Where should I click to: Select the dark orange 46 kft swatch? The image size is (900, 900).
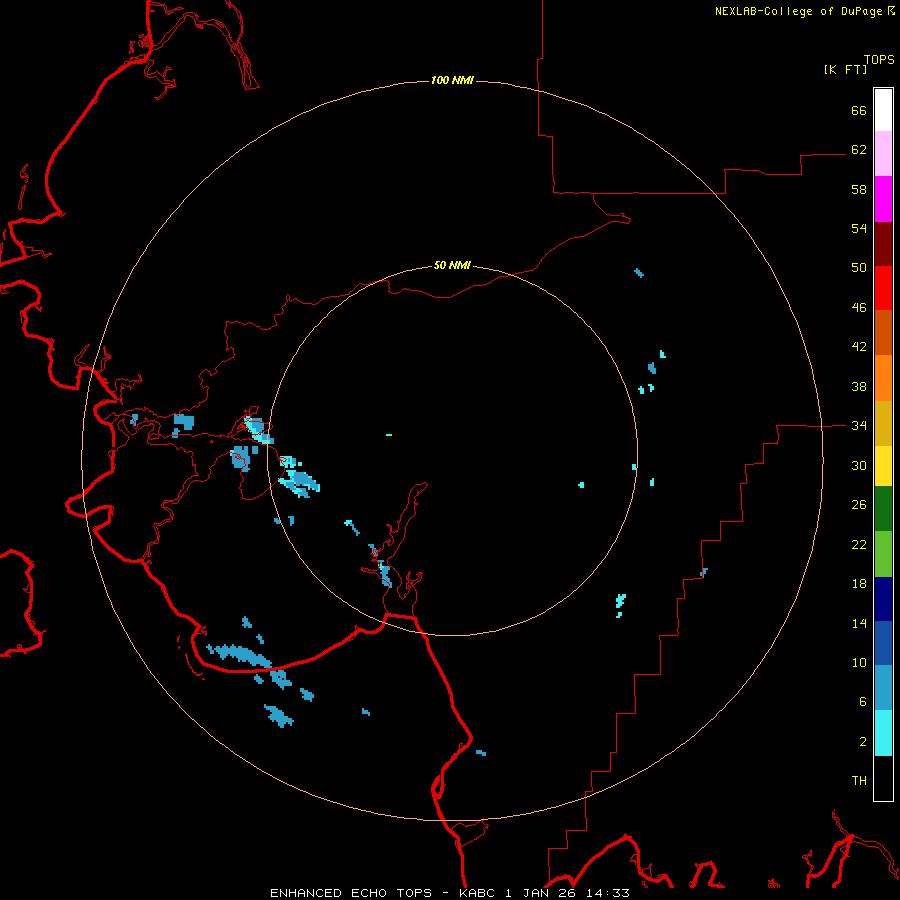[883, 333]
